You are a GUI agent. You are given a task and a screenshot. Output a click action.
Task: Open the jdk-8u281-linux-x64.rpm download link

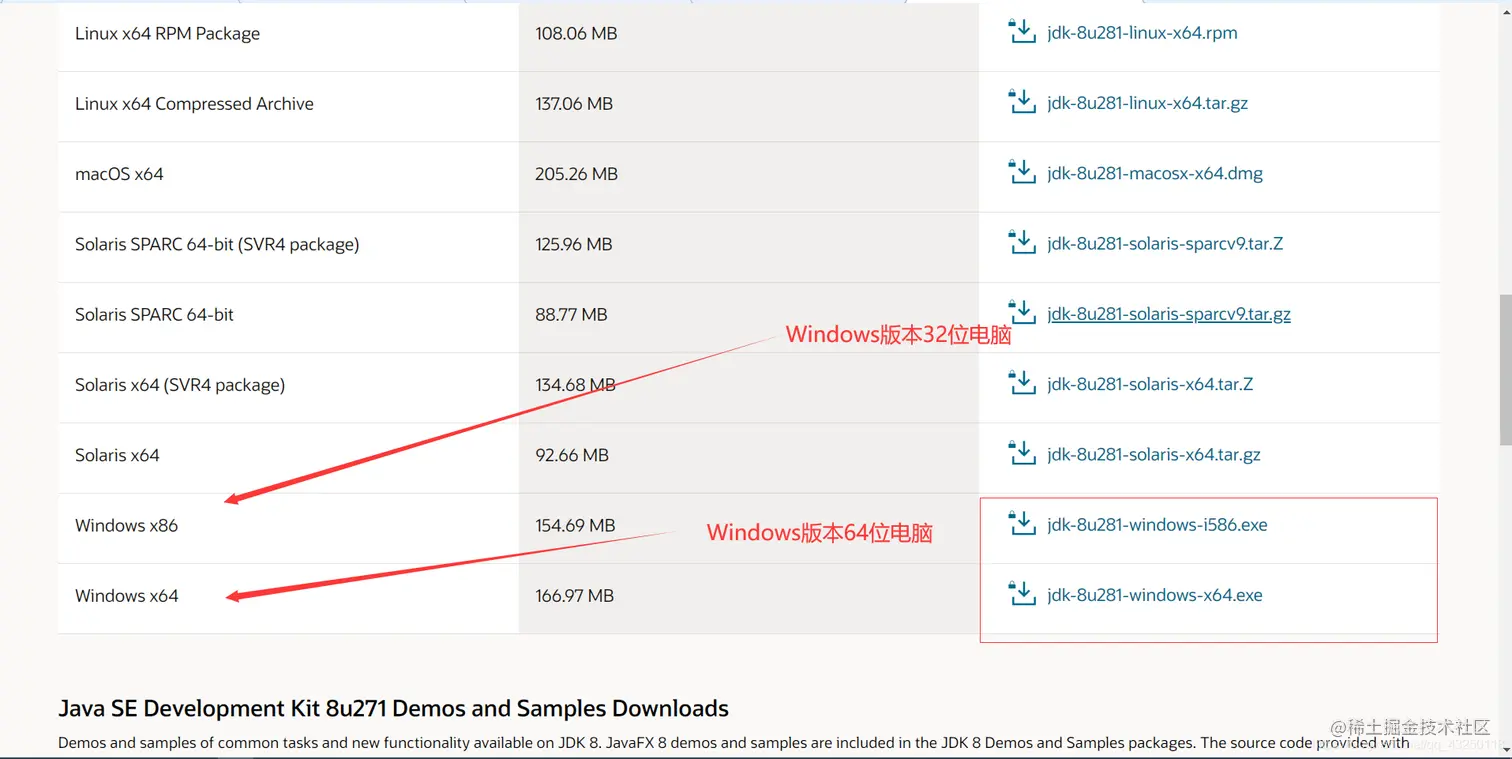tap(1142, 33)
